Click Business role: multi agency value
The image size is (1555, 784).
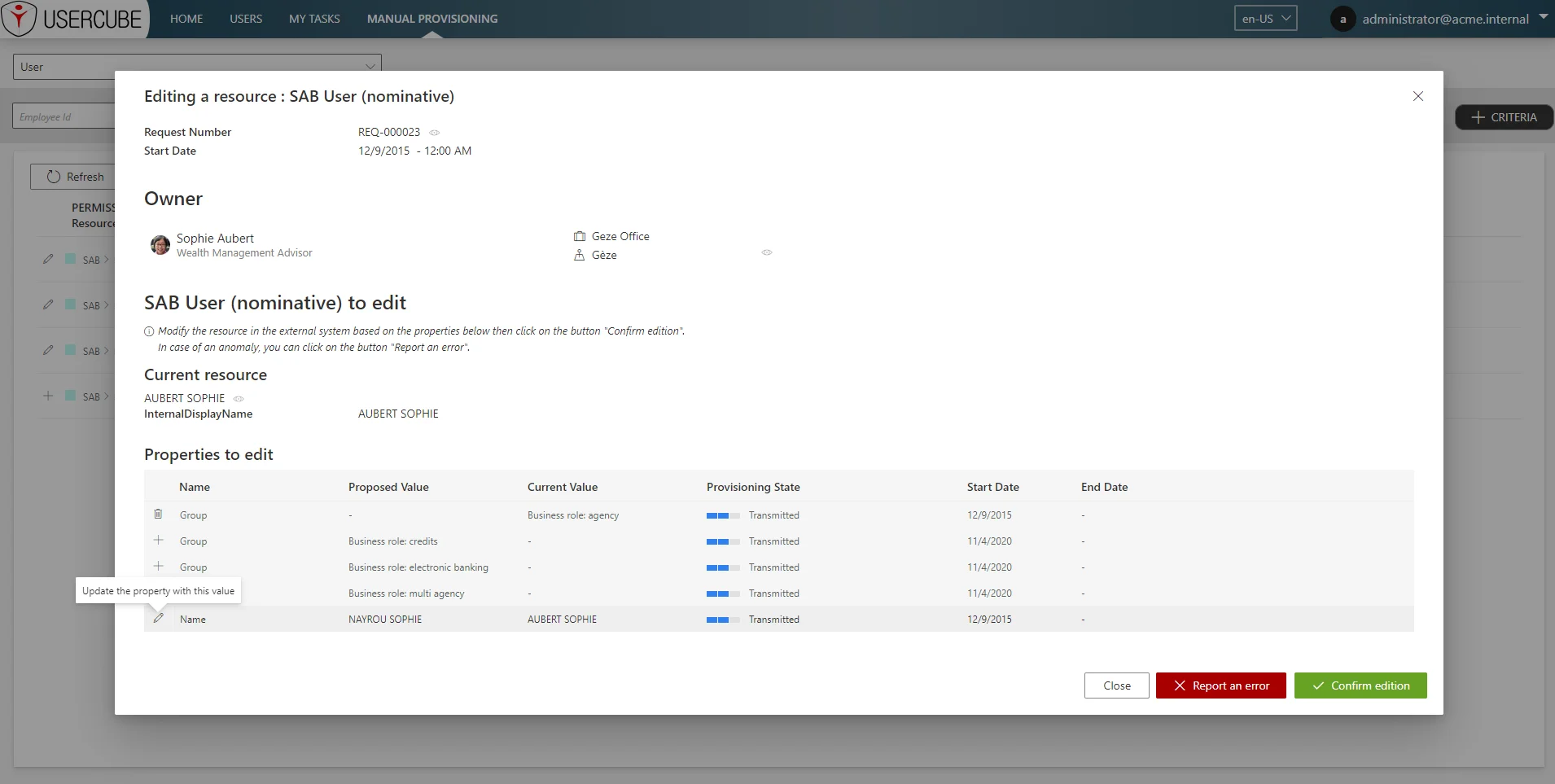click(x=406, y=593)
